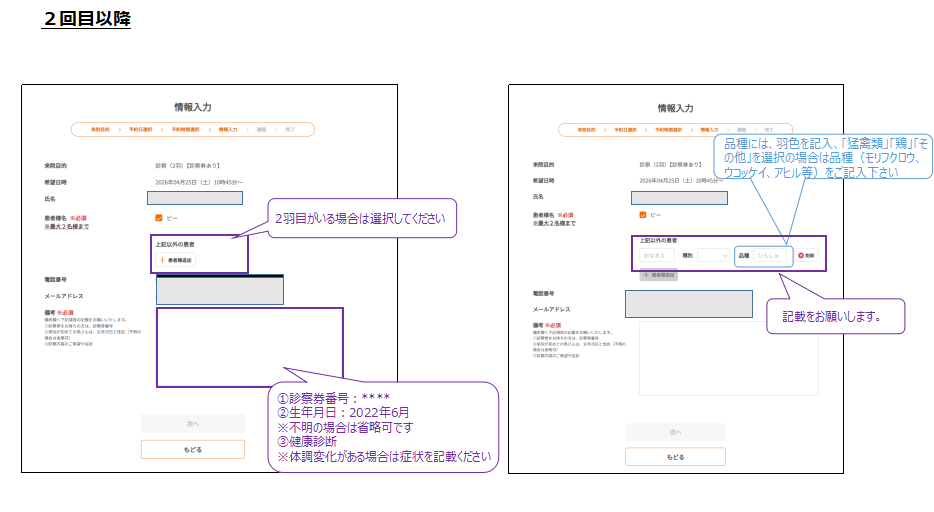This screenshot has width=934, height=512.
Task: Click the greyed 患者様追加 button in right form
Action: (x=659, y=274)
